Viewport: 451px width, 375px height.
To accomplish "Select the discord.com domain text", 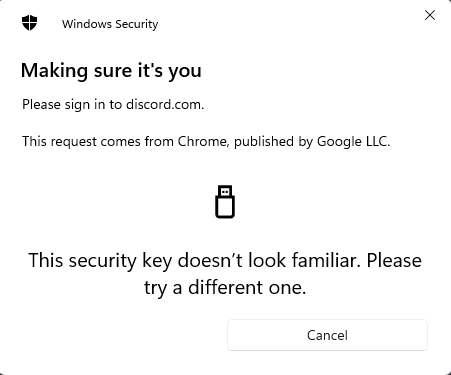I will (x=165, y=105).
